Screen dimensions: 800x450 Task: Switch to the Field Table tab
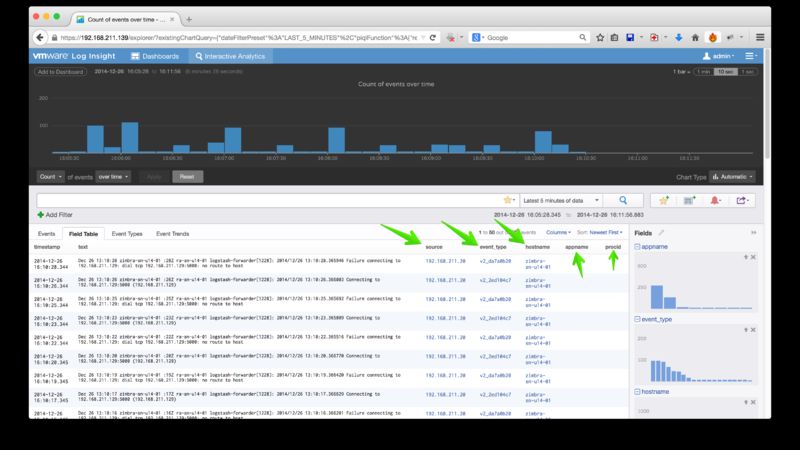(83, 234)
